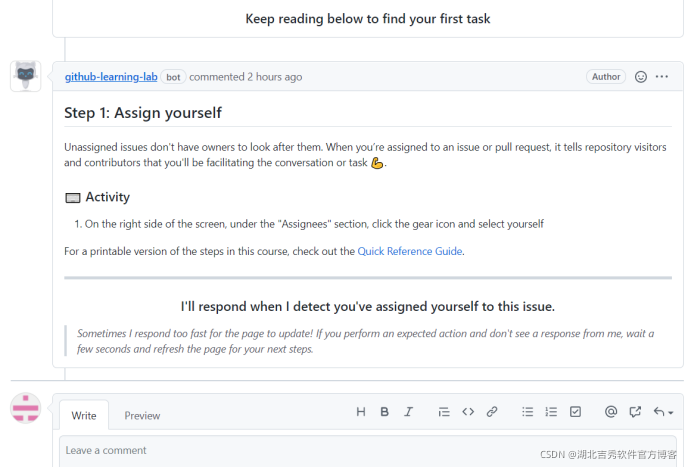Insert a quote block
The width and height of the screenshot is (692, 468).
coord(444,412)
